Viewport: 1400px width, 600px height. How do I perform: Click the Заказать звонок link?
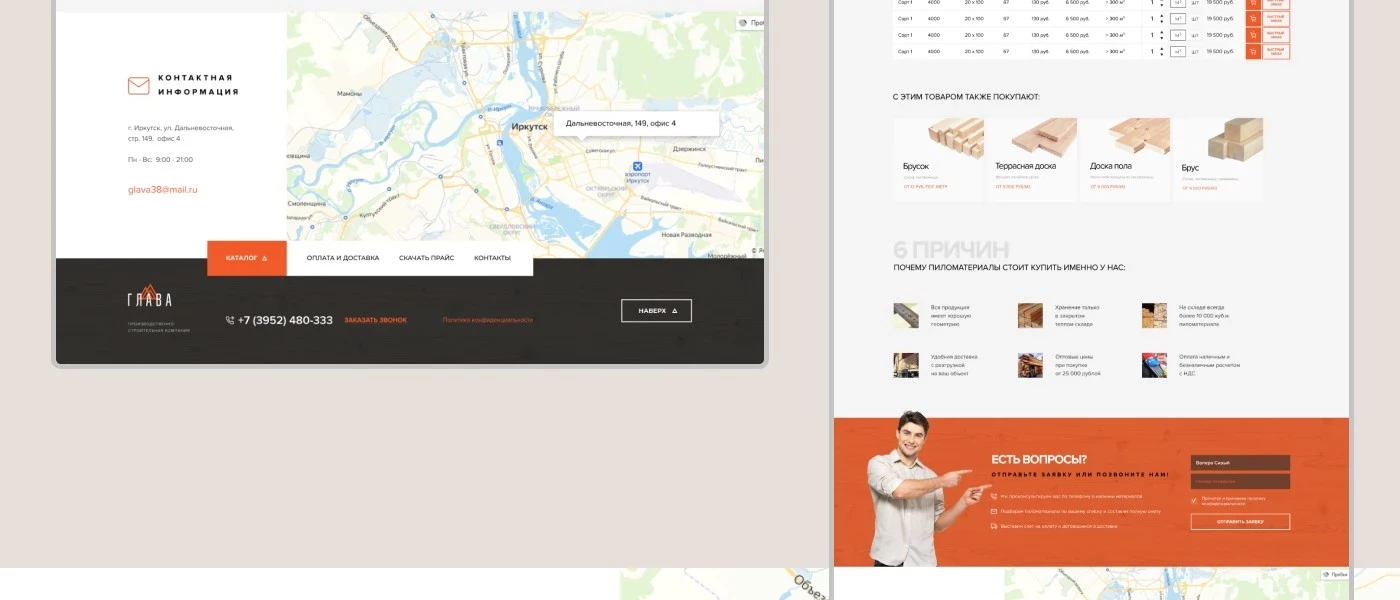375,320
